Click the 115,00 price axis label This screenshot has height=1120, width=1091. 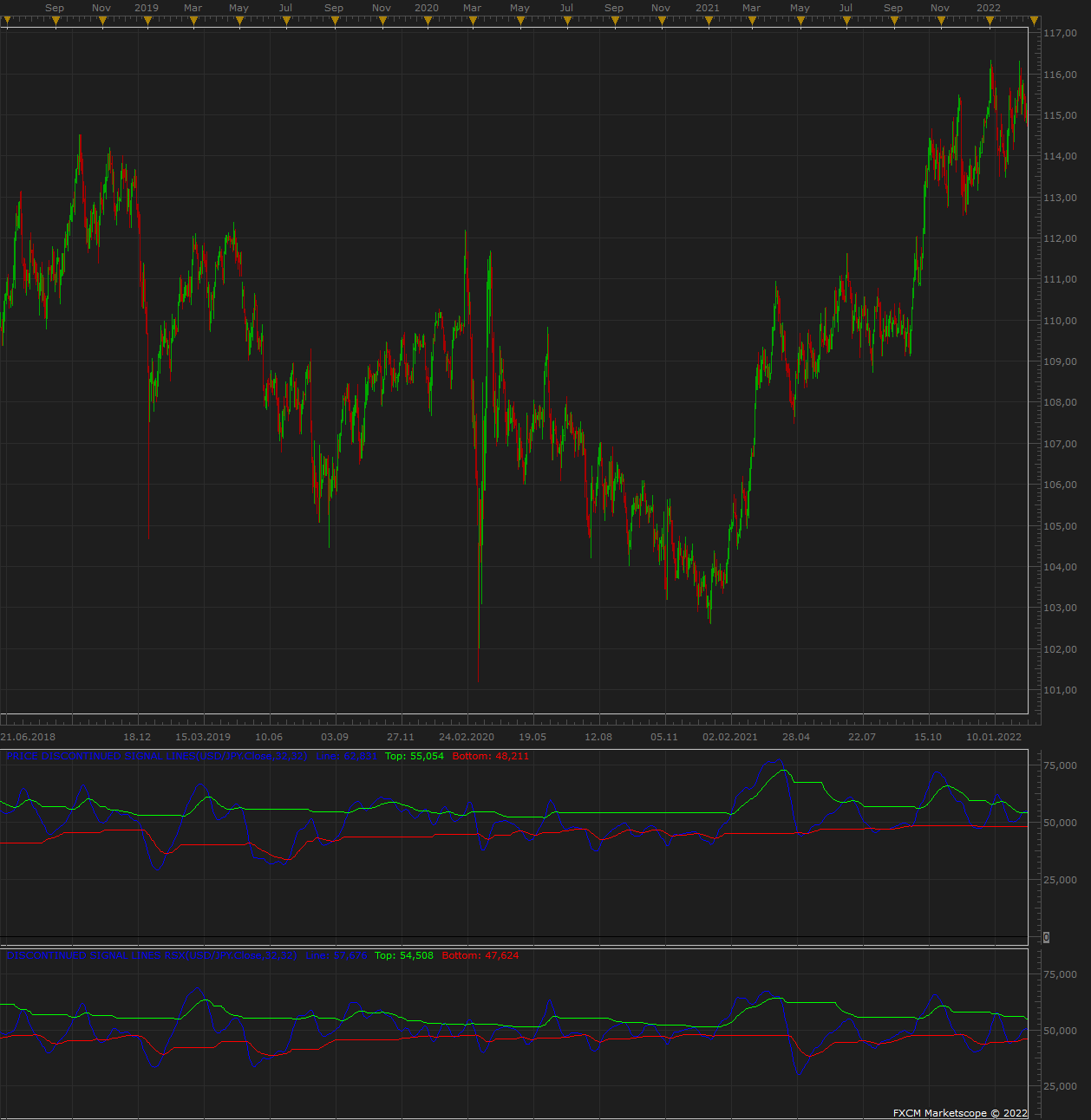tap(1061, 115)
